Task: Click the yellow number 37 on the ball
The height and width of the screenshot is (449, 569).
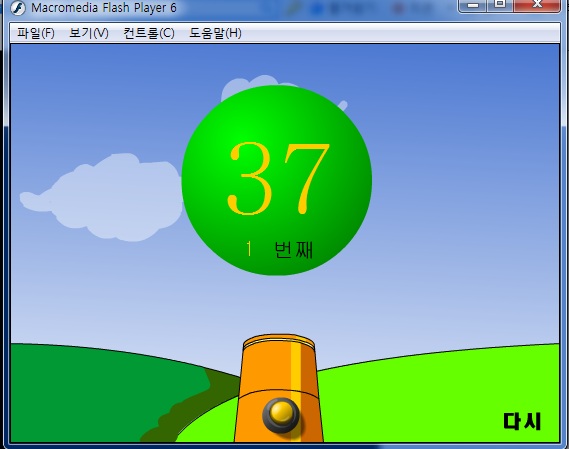Action: pos(278,179)
